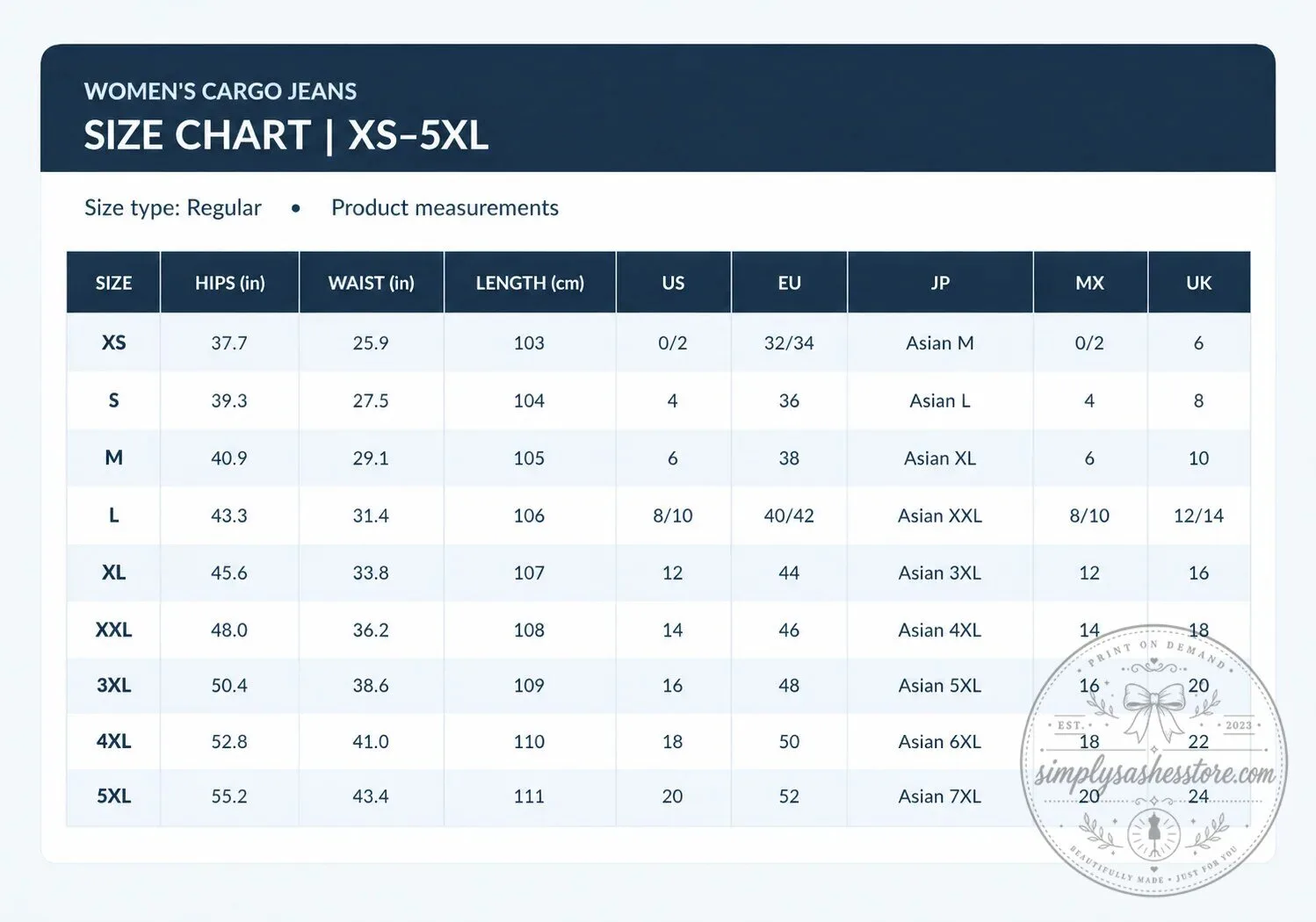Click the "WAIST (in)" column header

click(x=372, y=283)
